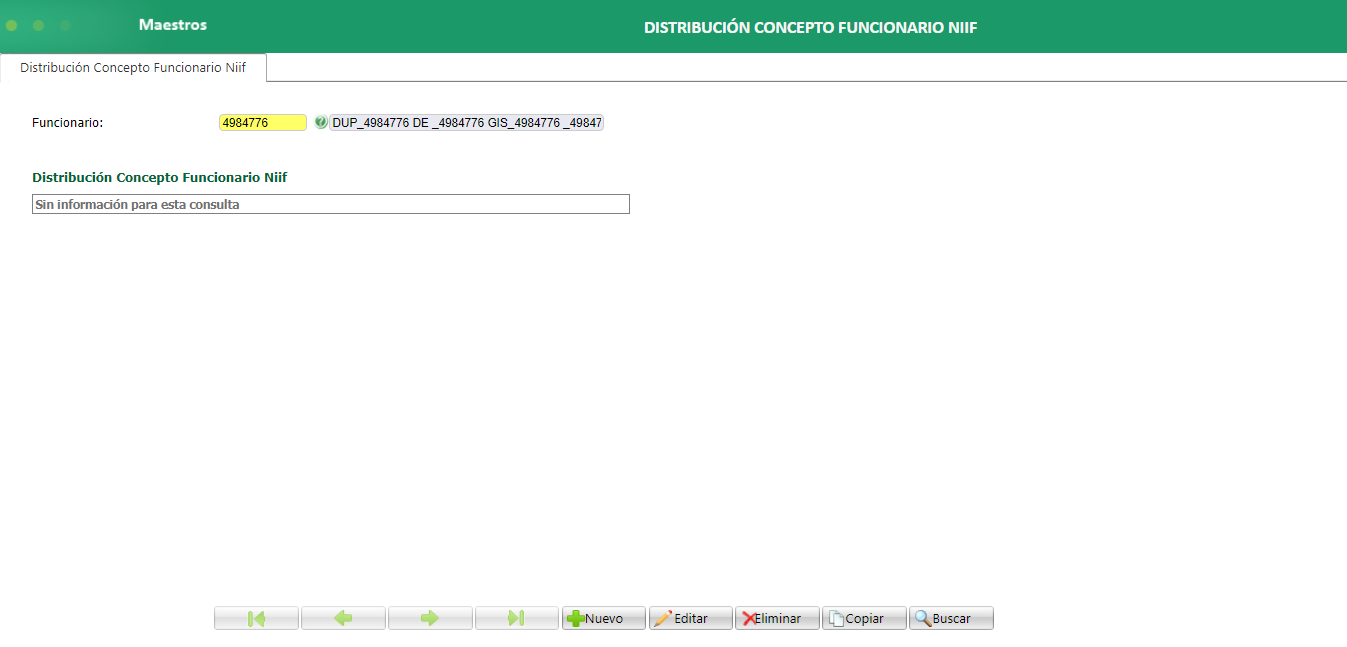
Task: Click 'Sin información para esta consulta' text
Action: point(137,204)
